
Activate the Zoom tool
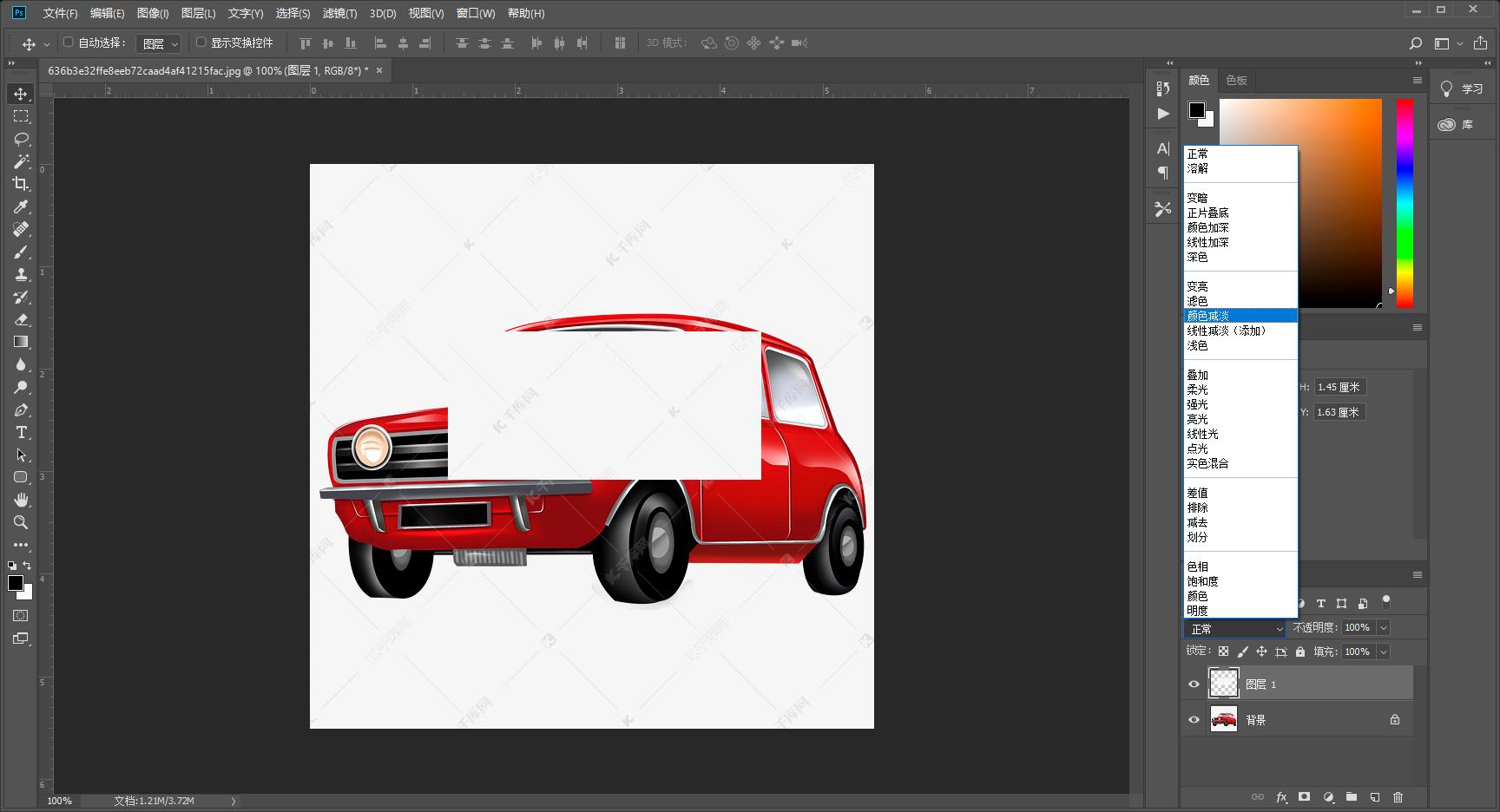click(21, 522)
